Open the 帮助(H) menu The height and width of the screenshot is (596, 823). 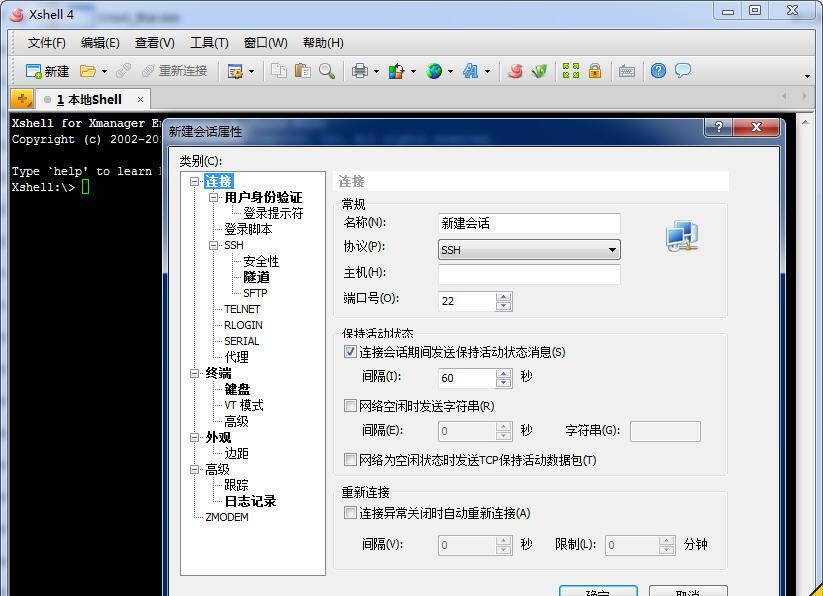(x=323, y=42)
